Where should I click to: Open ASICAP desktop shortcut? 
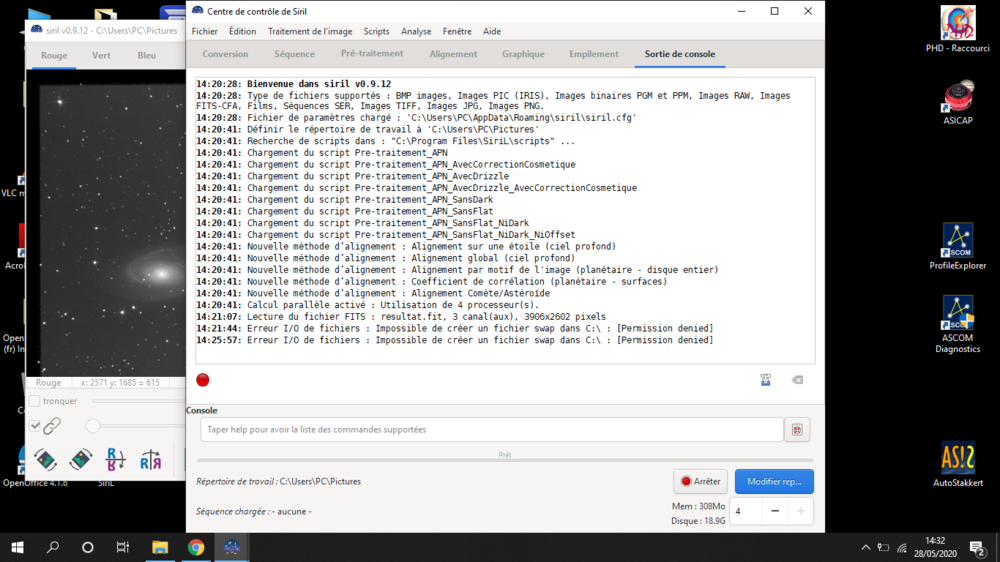[957, 102]
